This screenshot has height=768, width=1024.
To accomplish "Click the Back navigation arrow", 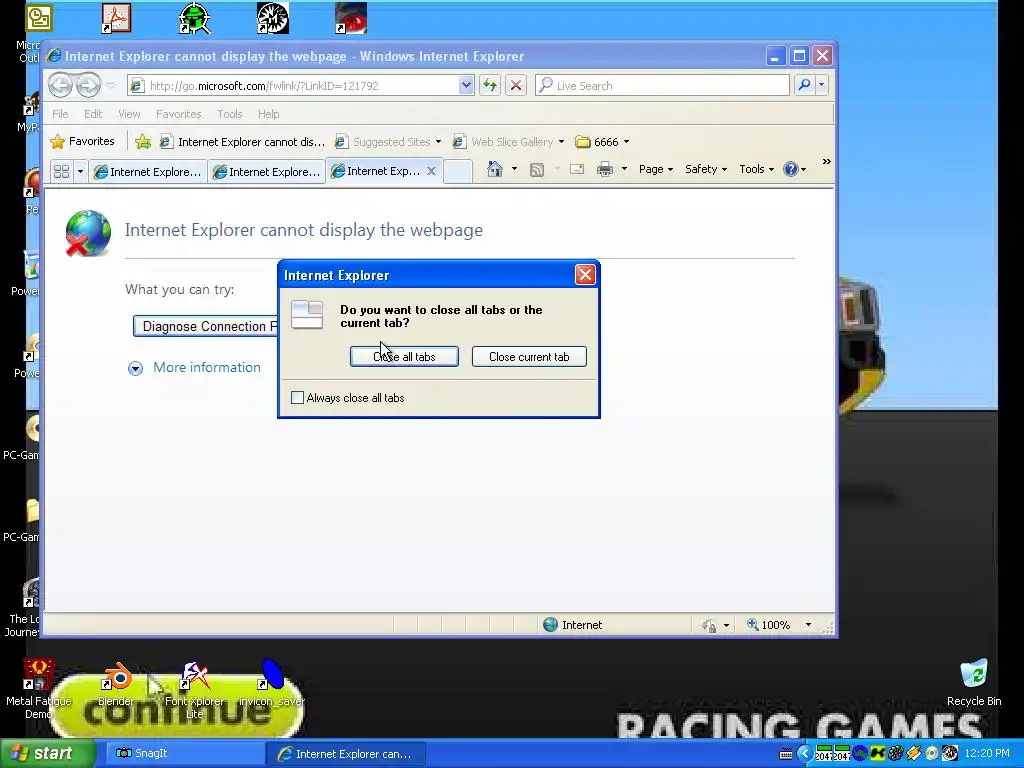I will tap(60, 85).
